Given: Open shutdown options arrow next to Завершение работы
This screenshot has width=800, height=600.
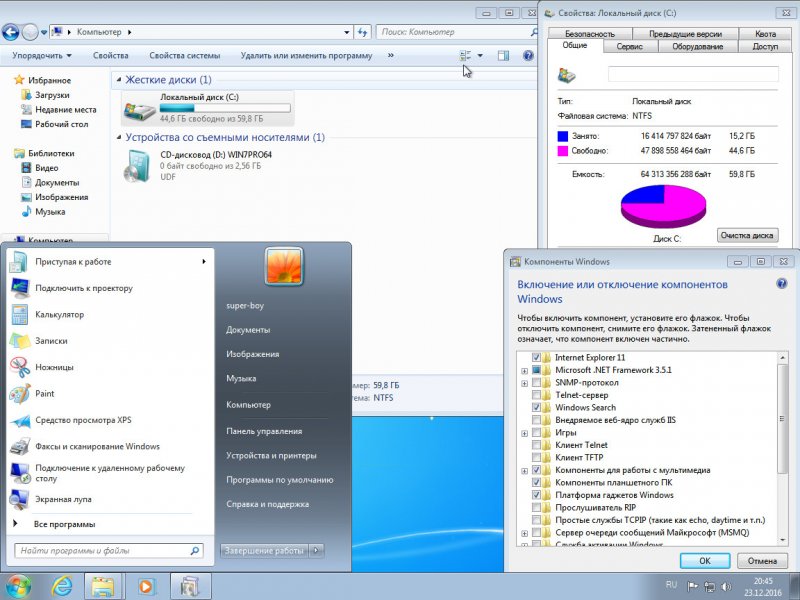Looking at the screenshot, I should pyautogui.click(x=316, y=551).
